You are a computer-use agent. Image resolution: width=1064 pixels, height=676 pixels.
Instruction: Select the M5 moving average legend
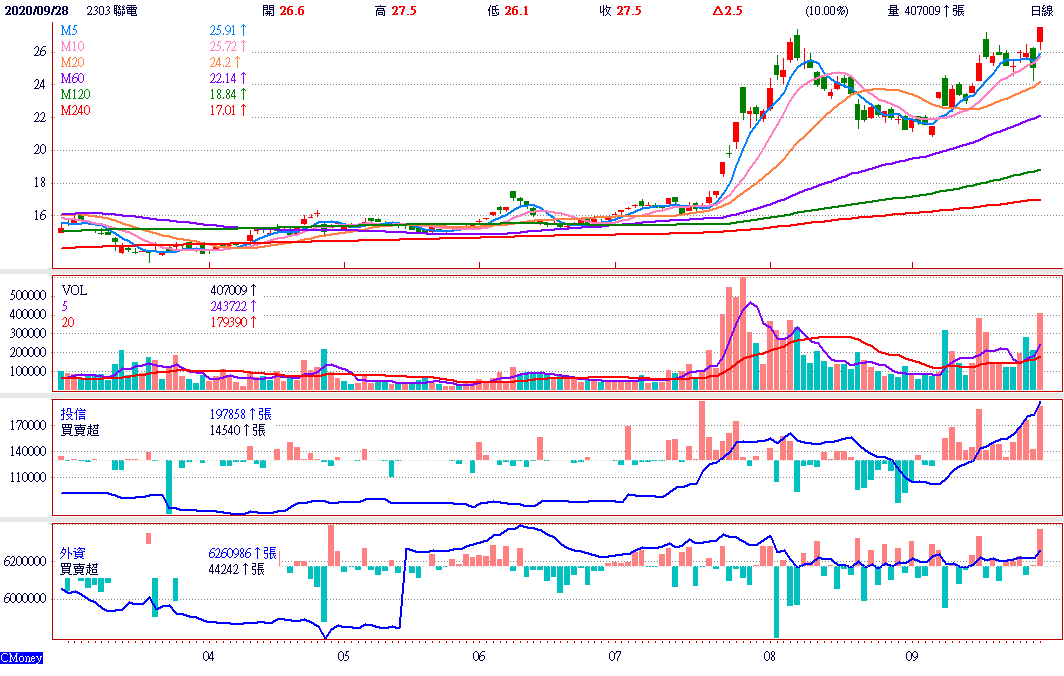pos(68,30)
